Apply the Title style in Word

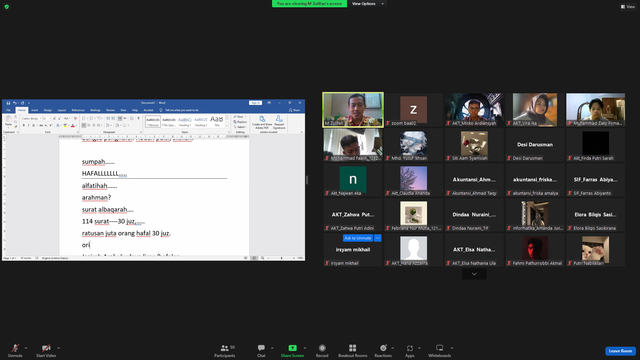tap(217, 121)
